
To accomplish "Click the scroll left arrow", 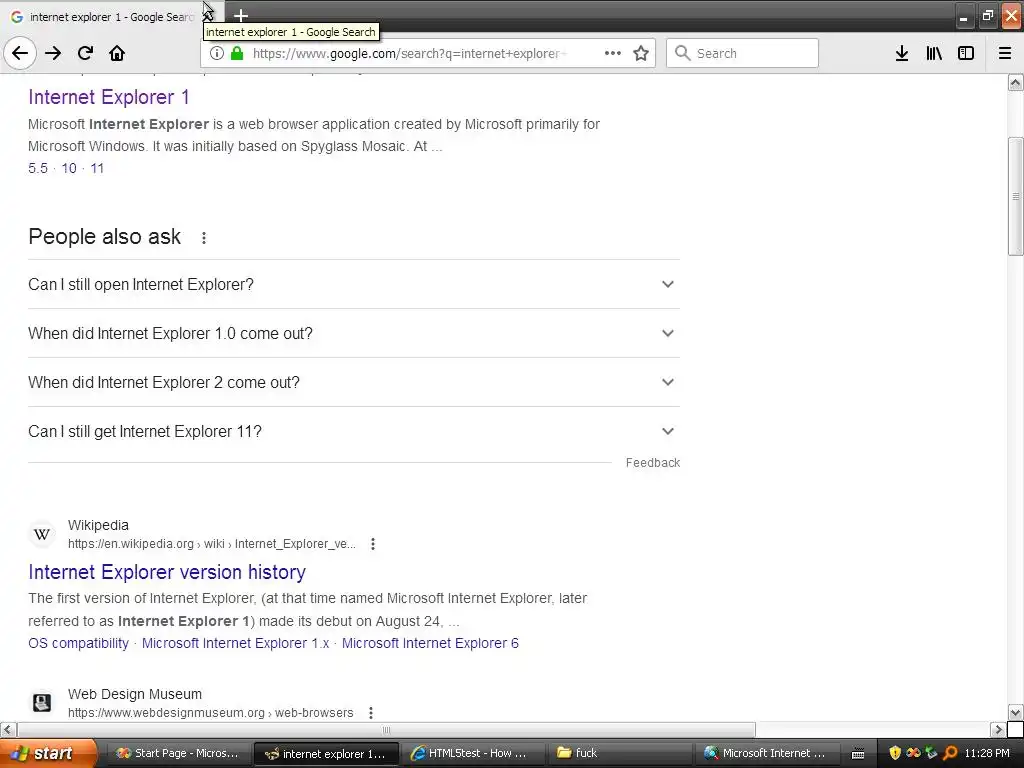I will coord(8,729).
